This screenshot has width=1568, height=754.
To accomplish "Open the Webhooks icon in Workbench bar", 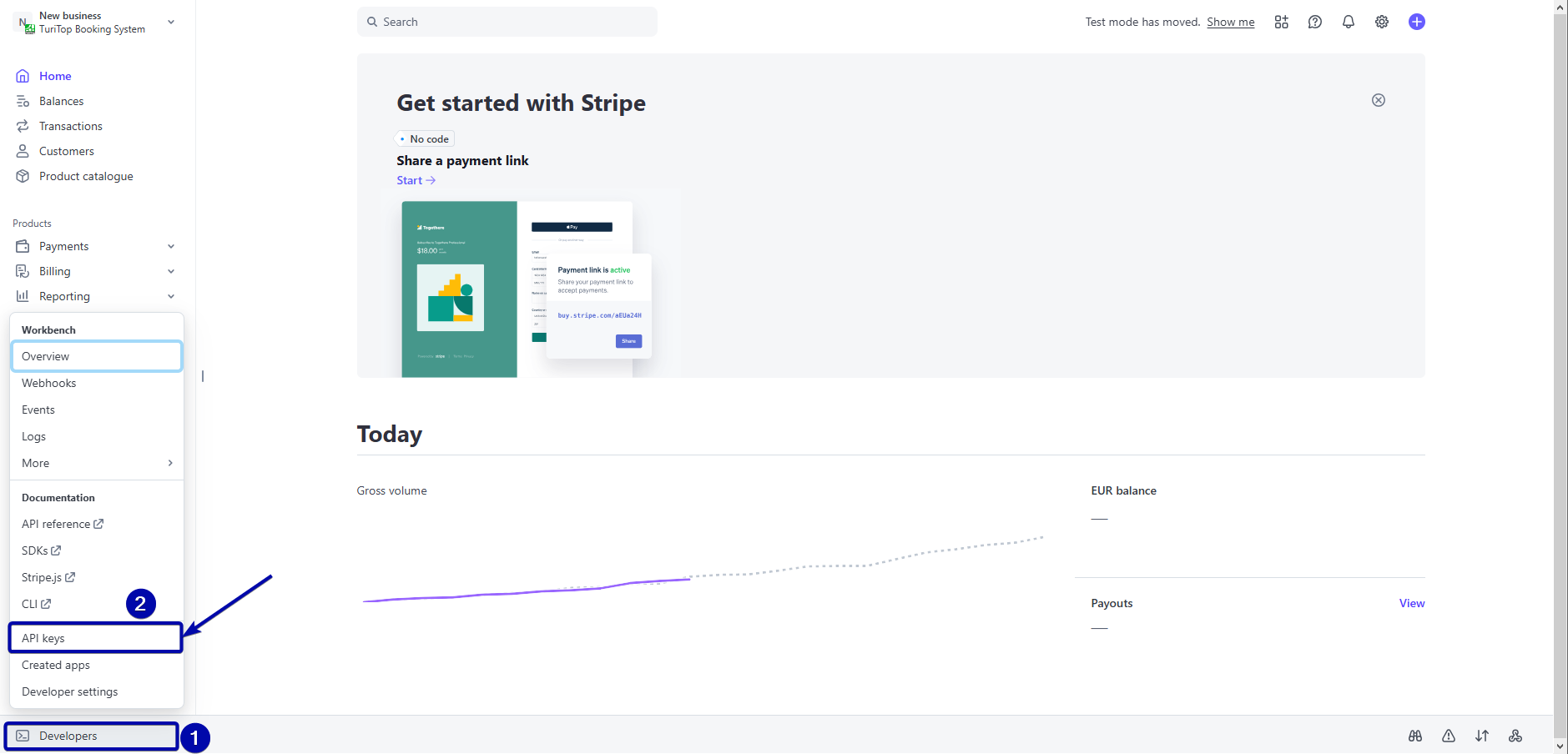I will click(x=1515, y=736).
